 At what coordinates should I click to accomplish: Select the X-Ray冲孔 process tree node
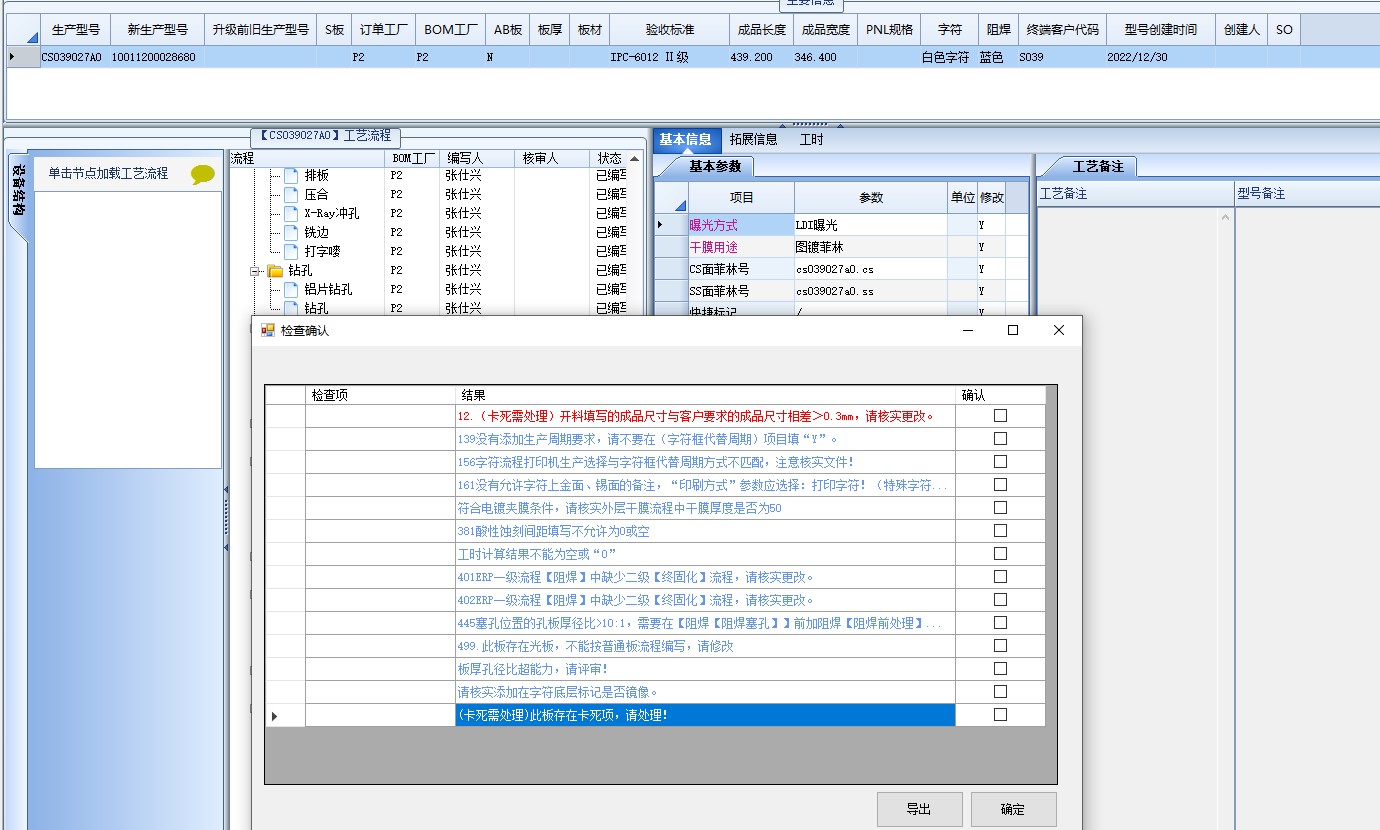tap(332, 214)
